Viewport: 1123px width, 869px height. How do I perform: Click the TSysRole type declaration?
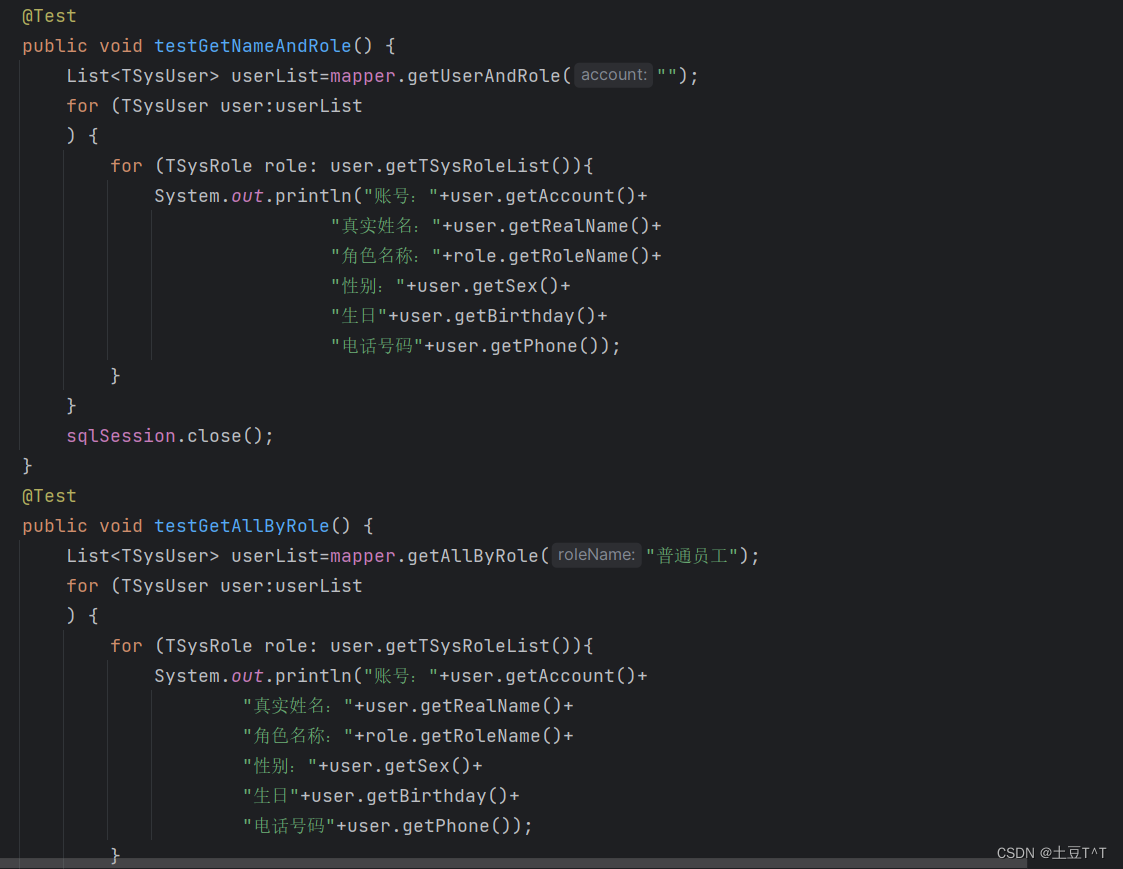(x=207, y=165)
